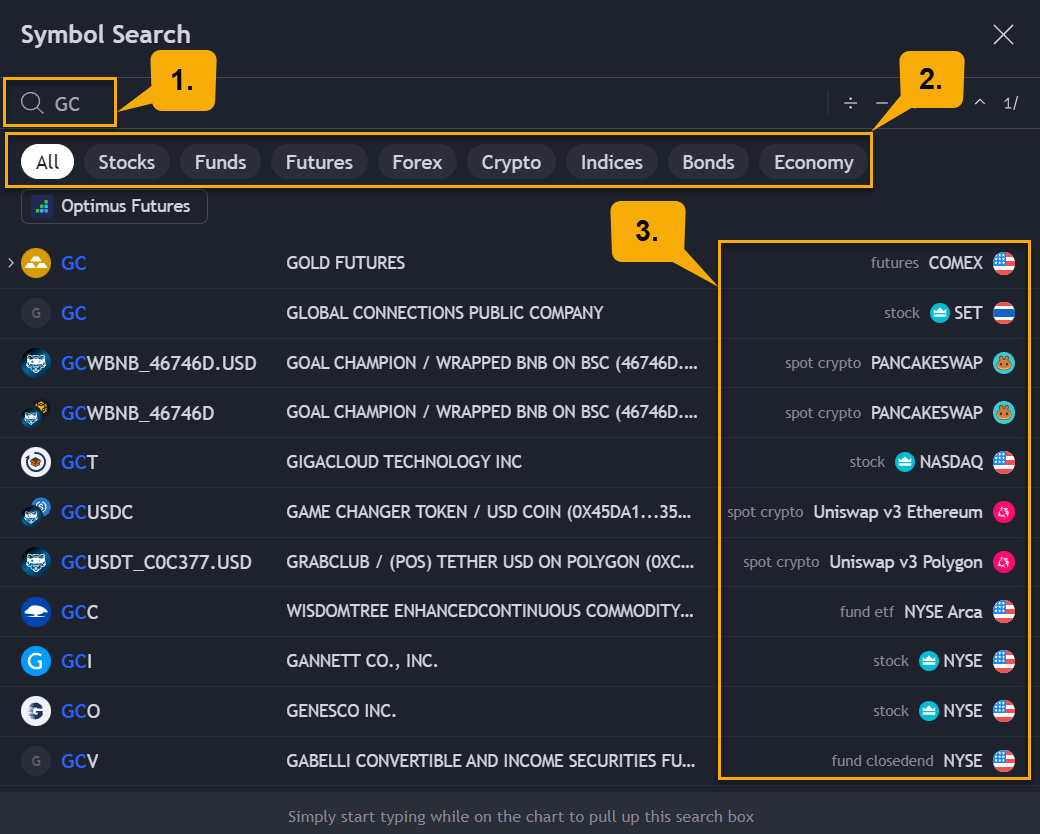Switch to the Indices tab
The height and width of the screenshot is (834, 1040).
[611, 161]
